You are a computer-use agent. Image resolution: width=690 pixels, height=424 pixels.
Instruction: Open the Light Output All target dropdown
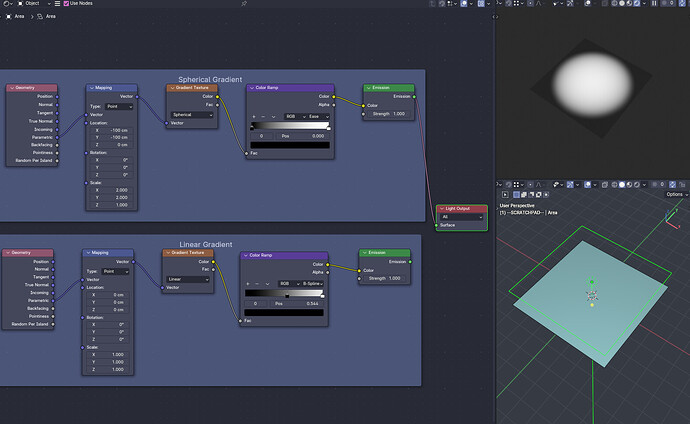462,217
